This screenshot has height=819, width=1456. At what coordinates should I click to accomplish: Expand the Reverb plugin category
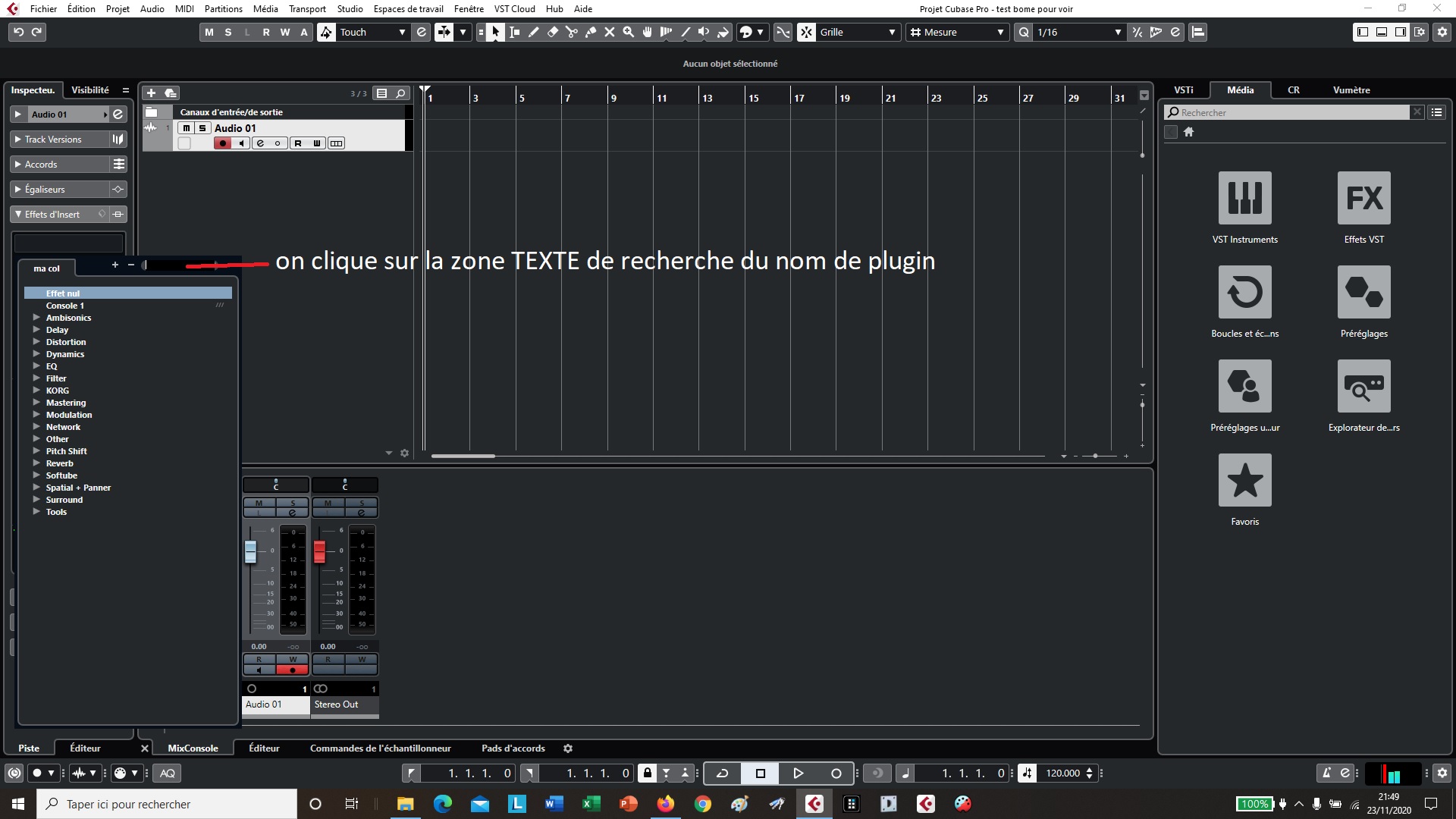(x=36, y=463)
